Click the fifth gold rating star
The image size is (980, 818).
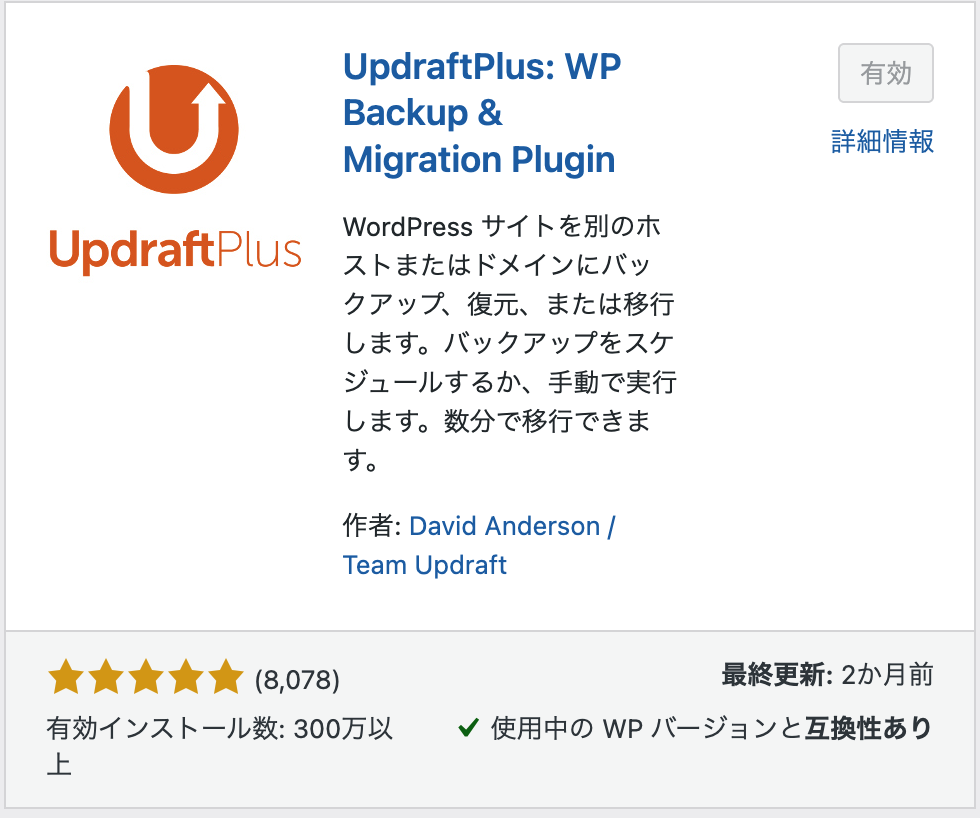pos(226,677)
